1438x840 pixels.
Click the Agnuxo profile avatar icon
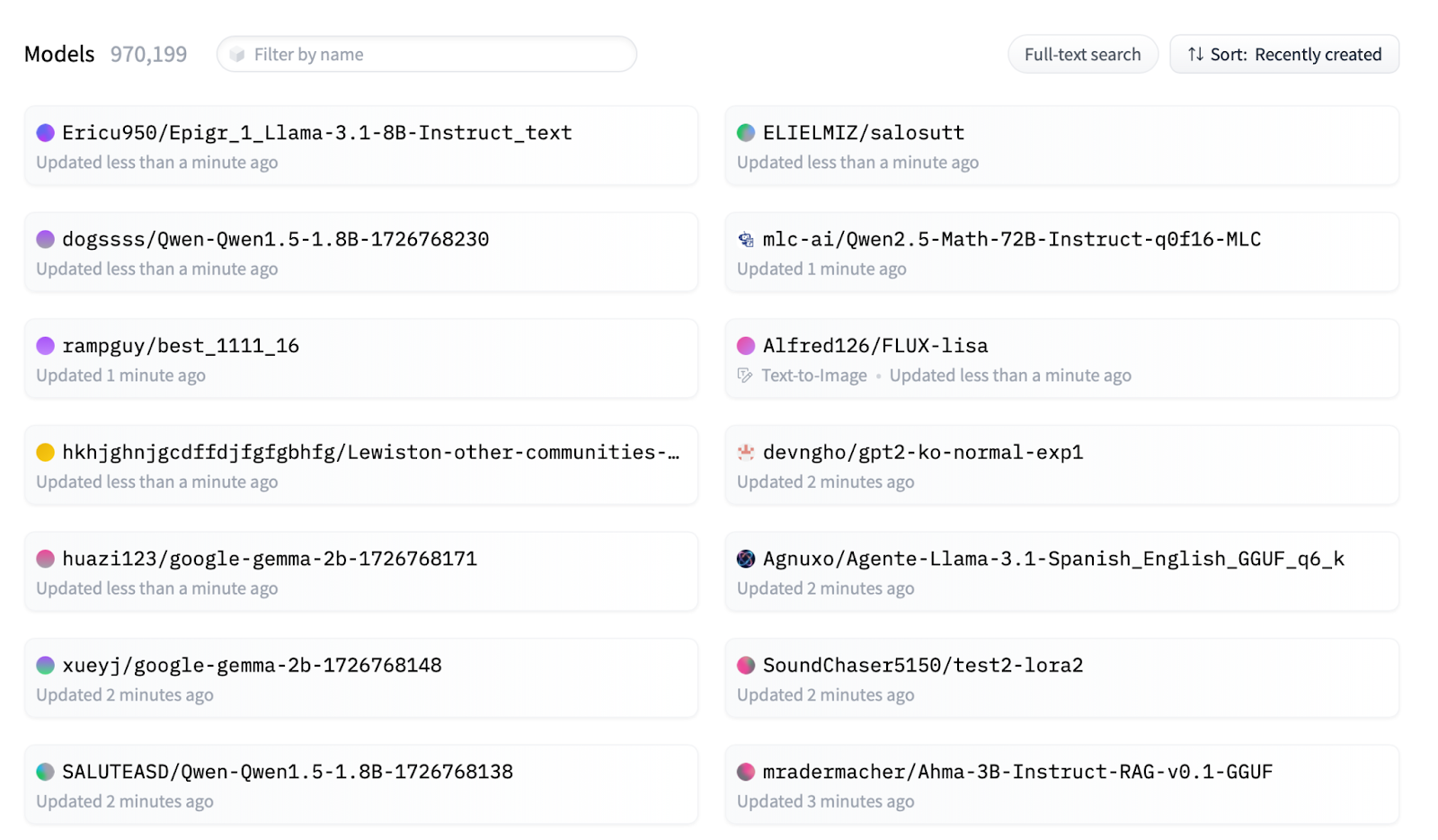(x=745, y=559)
